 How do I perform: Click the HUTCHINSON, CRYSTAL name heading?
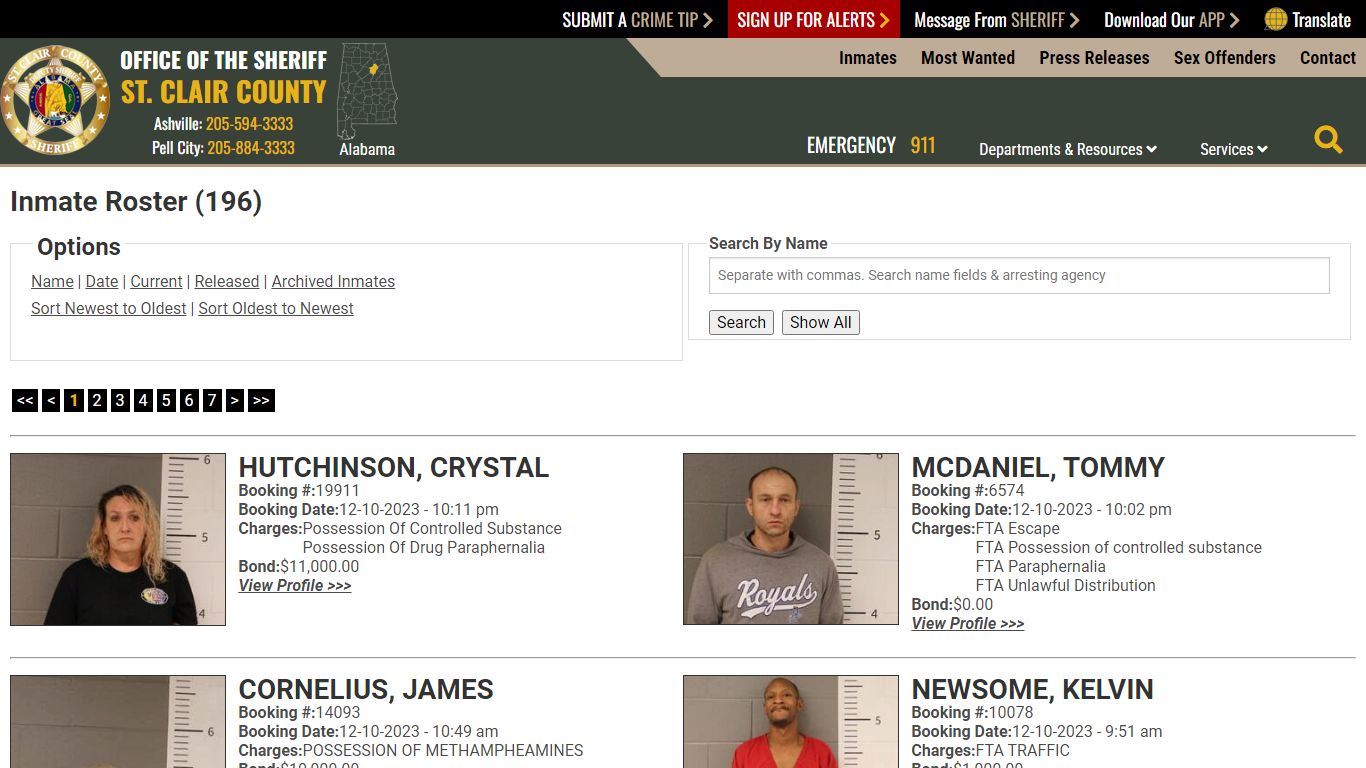[394, 468]
